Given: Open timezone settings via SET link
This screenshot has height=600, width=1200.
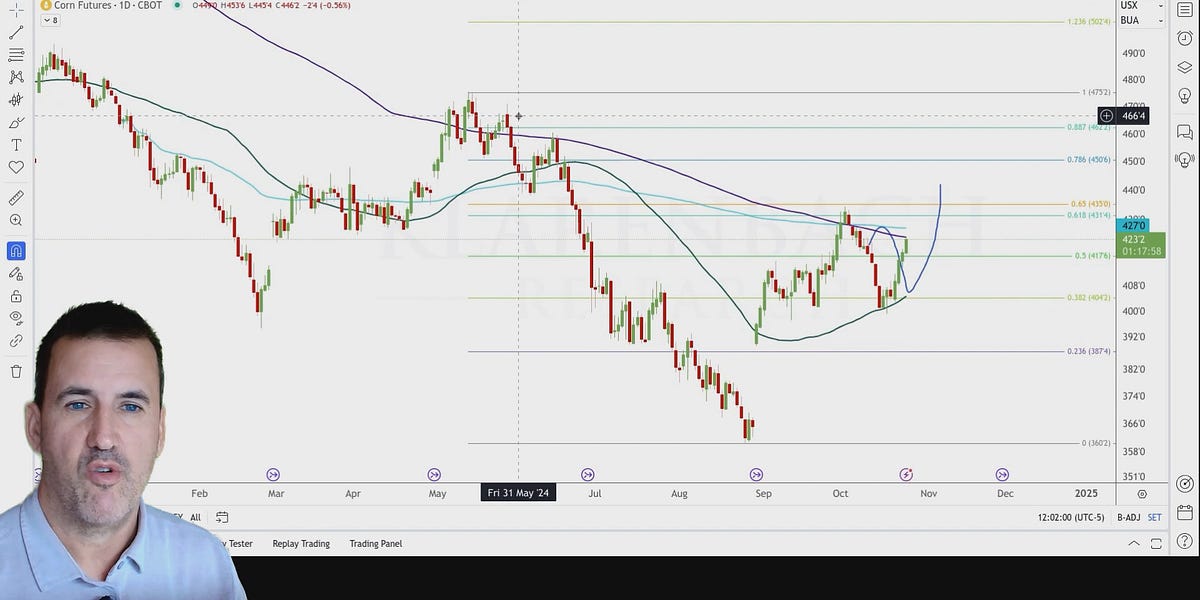Looking at the screenshot, I should pyautogui.click(x=1154, y=517).
